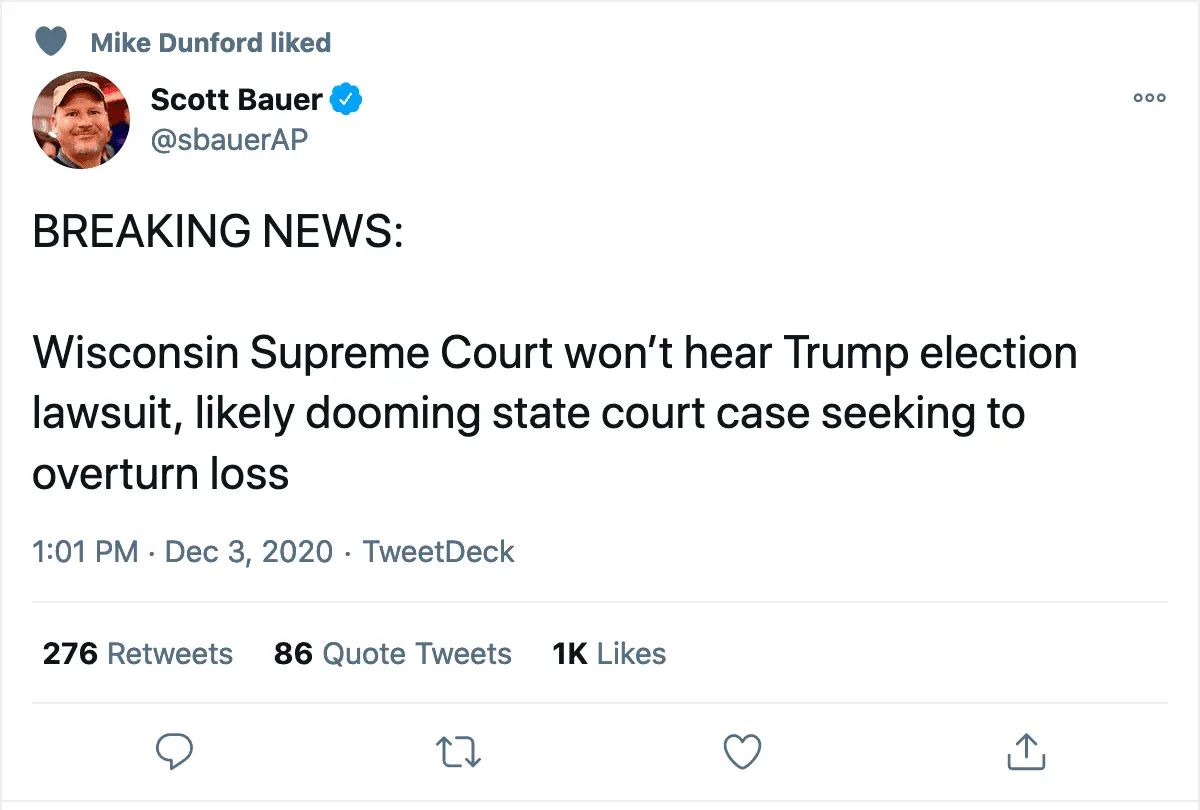Image resolution: width=1200 pixels, height=810 pixels.
Task: Show the 1K Likes list
Action: pyautogui.click(x=609, y=654)
